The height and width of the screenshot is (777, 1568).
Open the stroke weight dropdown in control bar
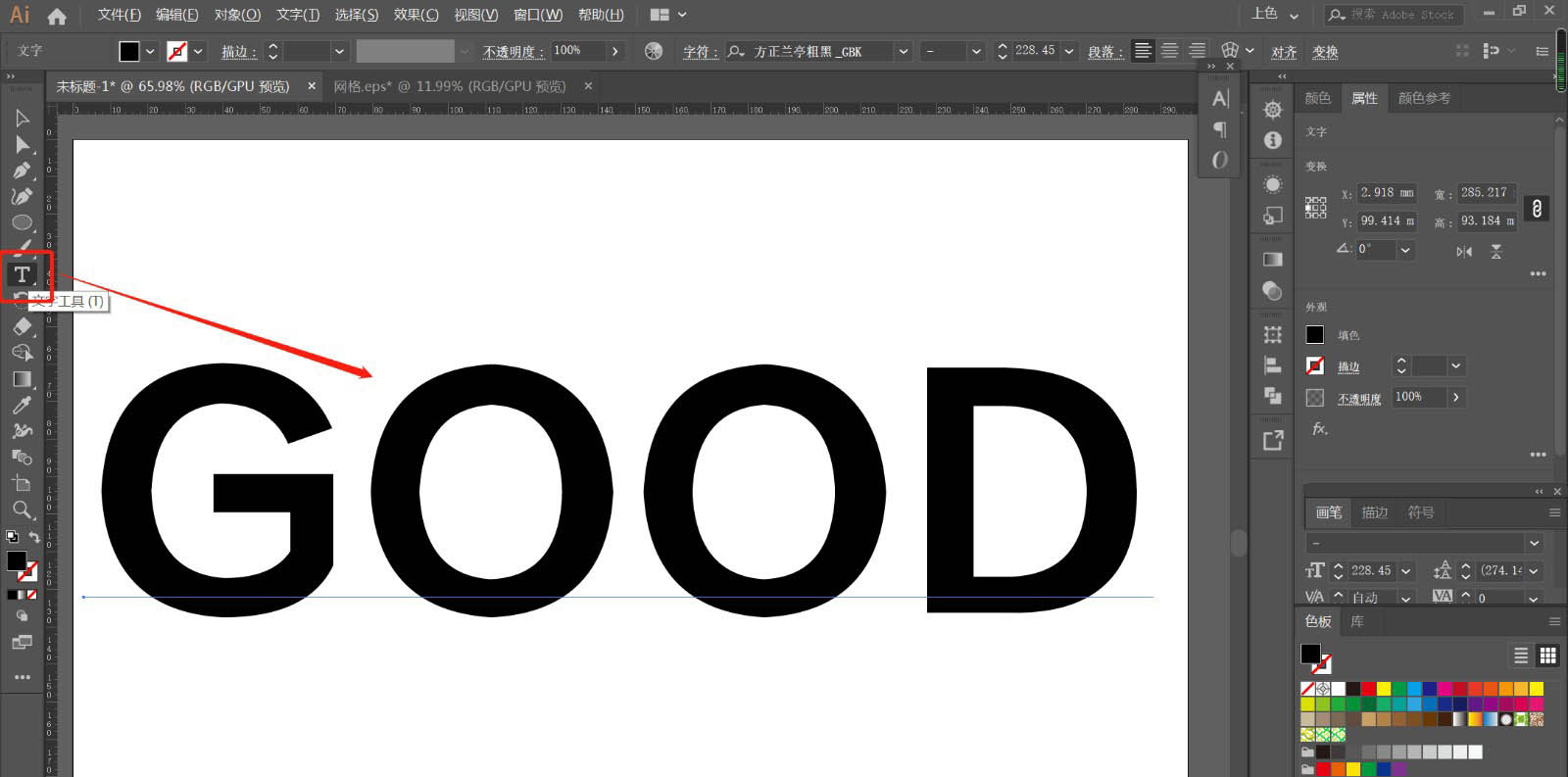click(x=339, y=51)
